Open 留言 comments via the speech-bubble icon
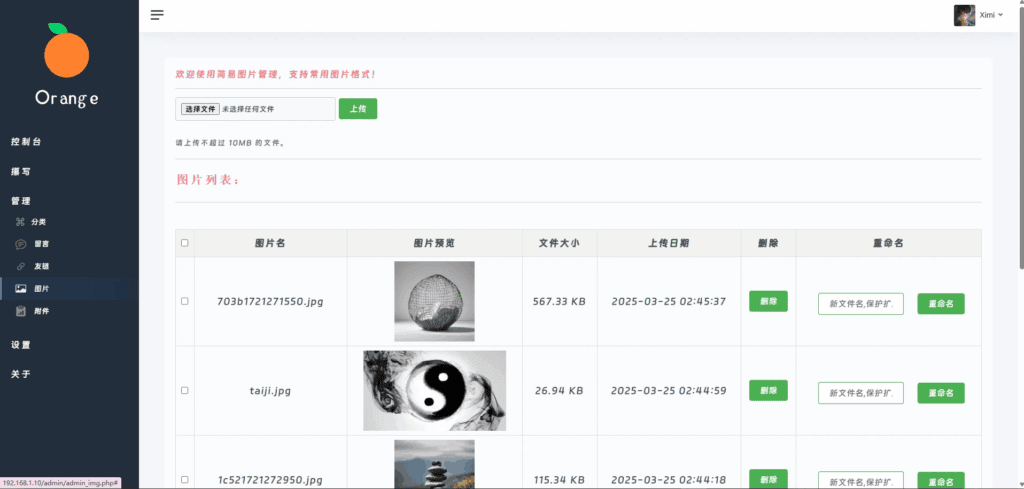Image resolution: width=1024 pixels, height=489 pixels. point(20,244)
